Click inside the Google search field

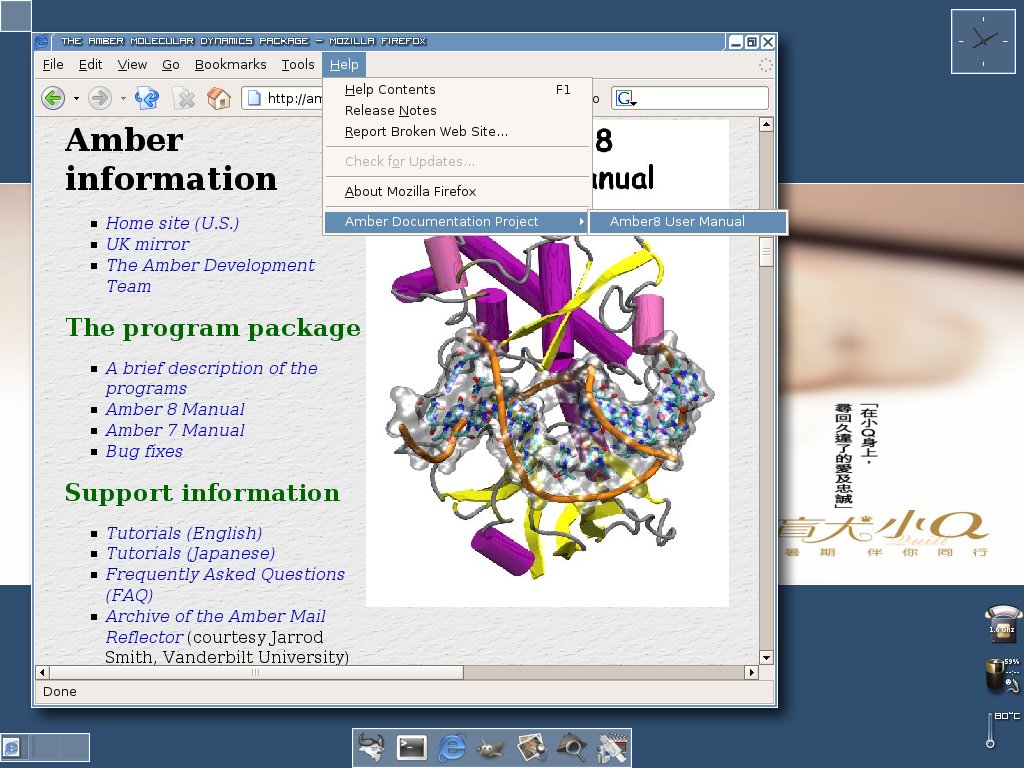tap(700, 98)
